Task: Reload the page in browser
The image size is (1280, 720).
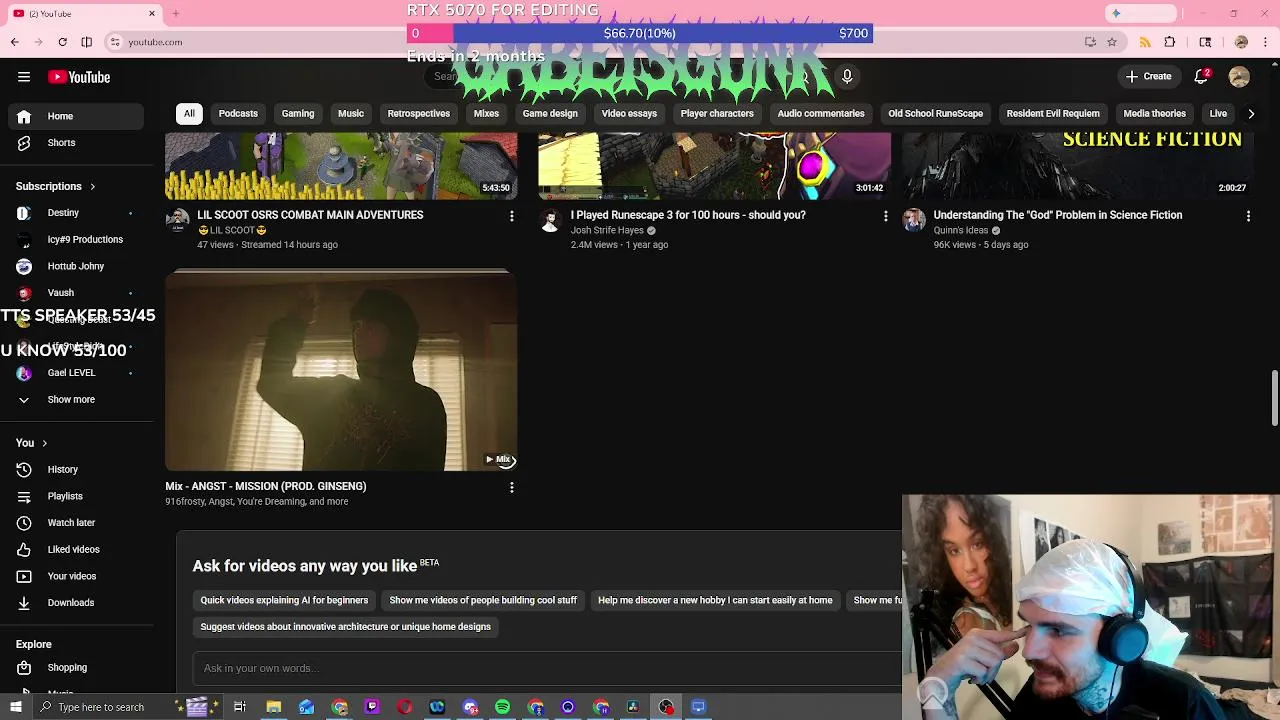Action: (62, 42)
